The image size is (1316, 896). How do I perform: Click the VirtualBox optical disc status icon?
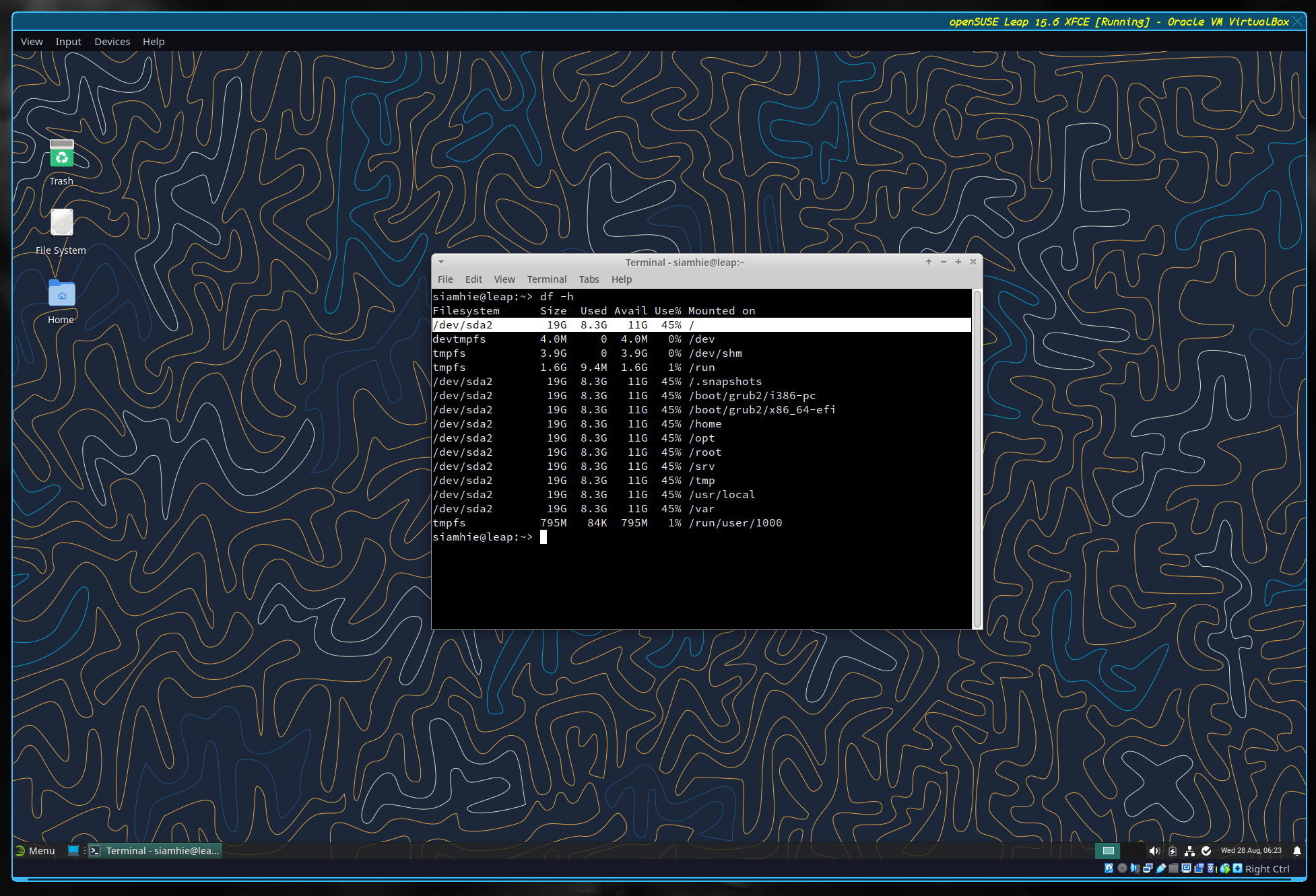click(1122, 868)
